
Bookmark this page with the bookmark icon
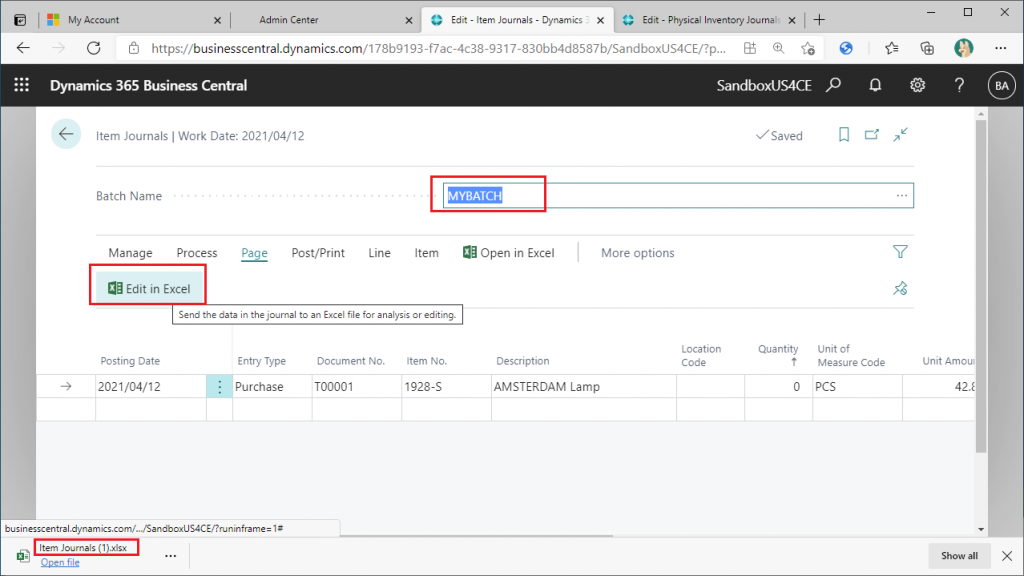844,135
